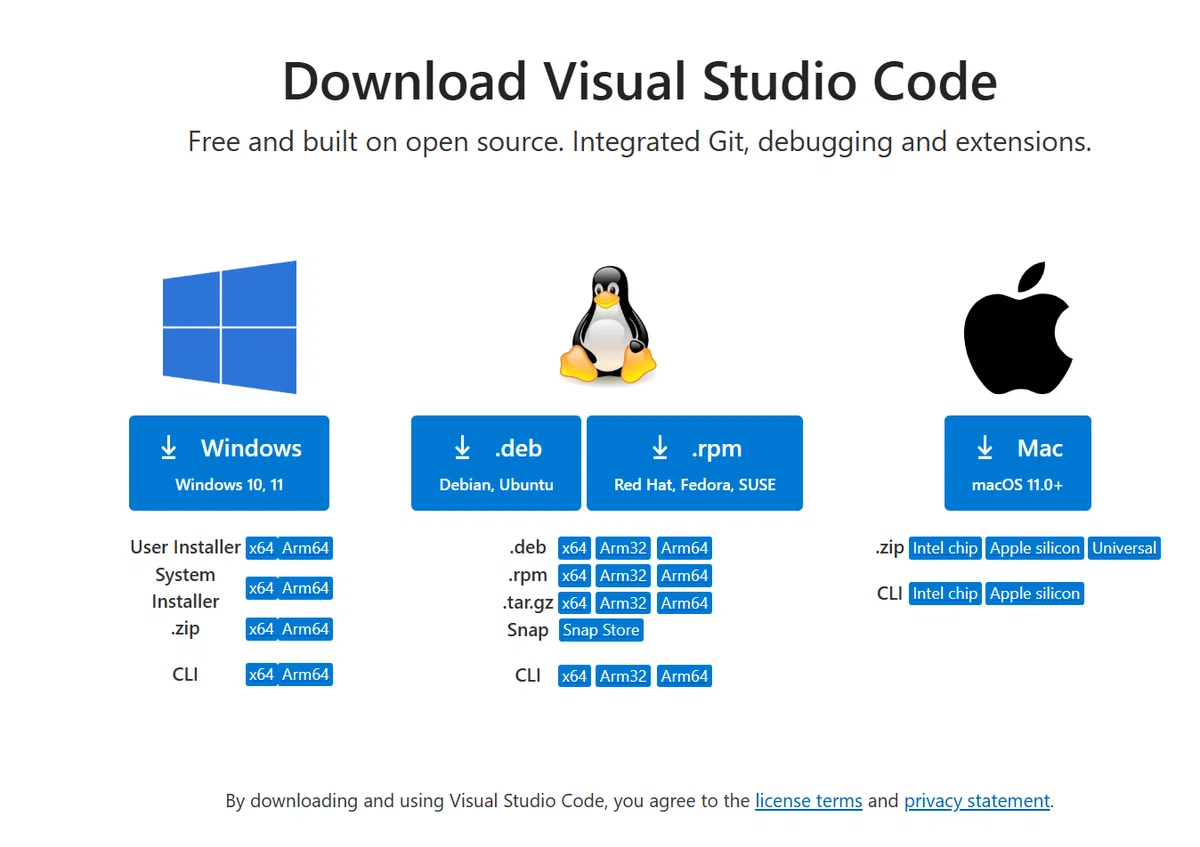Open the Snap Store link
The height and width of the screenshot is (847, 1200).
point(601,630)
